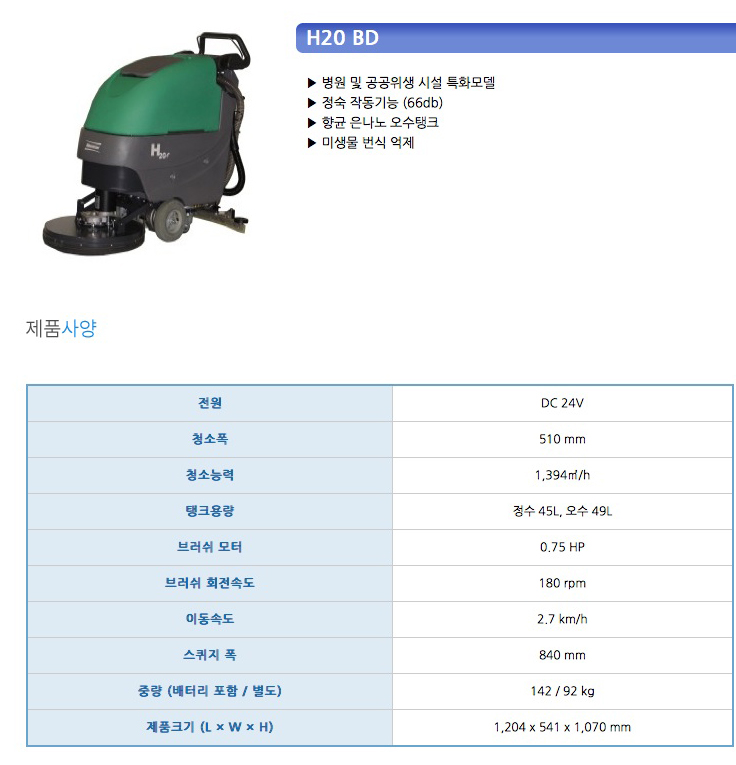Select the 510 mm value cell

[561, 439]
